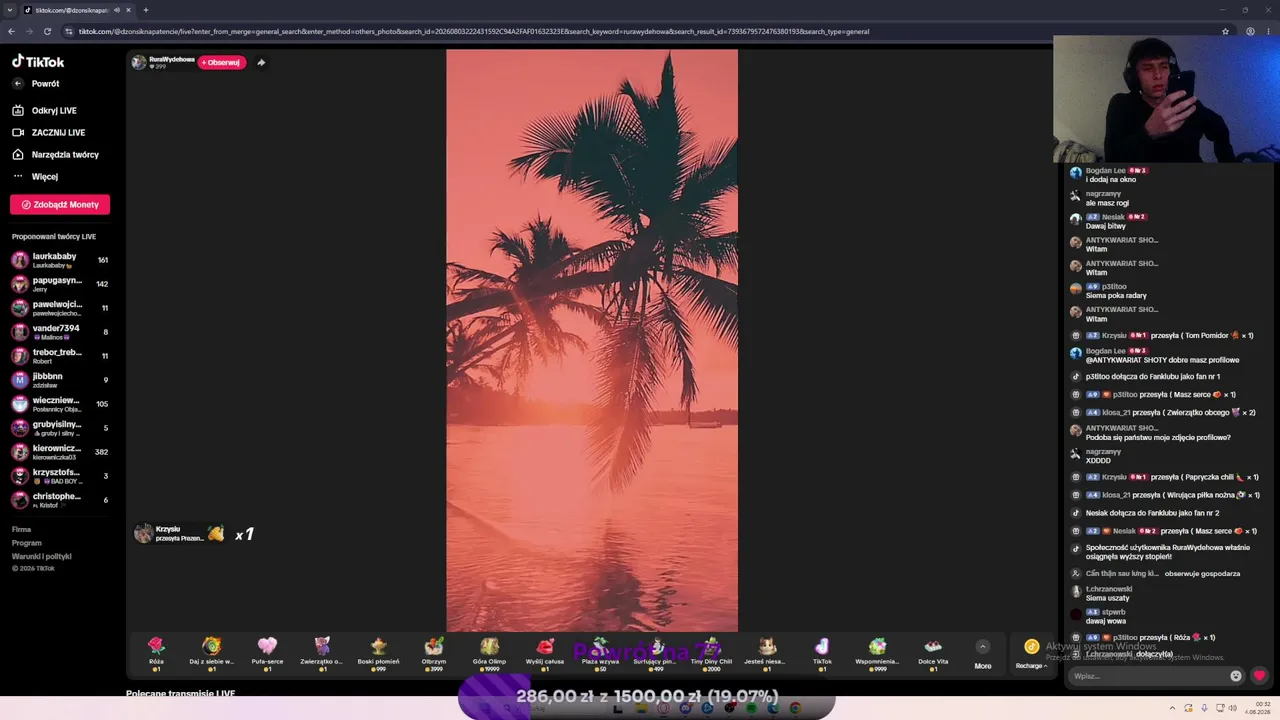Open the wieczniew live stream
The width and height of the screenshot is (1280, 720).
(x=60, y=404)
